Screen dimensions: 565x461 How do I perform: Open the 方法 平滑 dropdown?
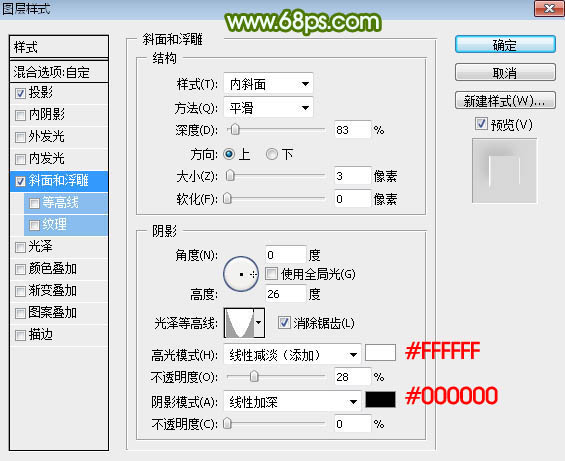click(x=268, y=107)
